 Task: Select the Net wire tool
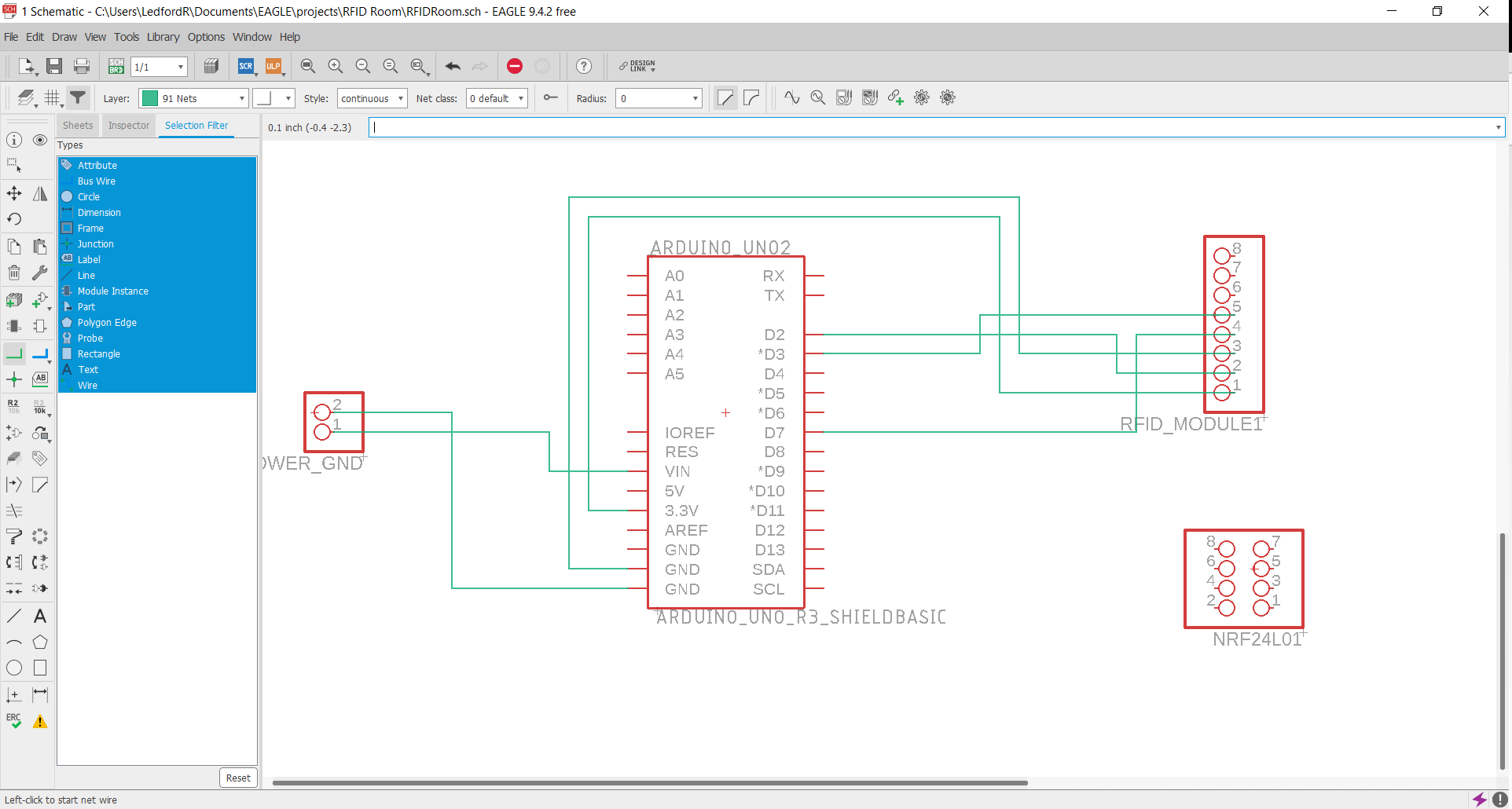pyautogui.click(x=14, y=353)
